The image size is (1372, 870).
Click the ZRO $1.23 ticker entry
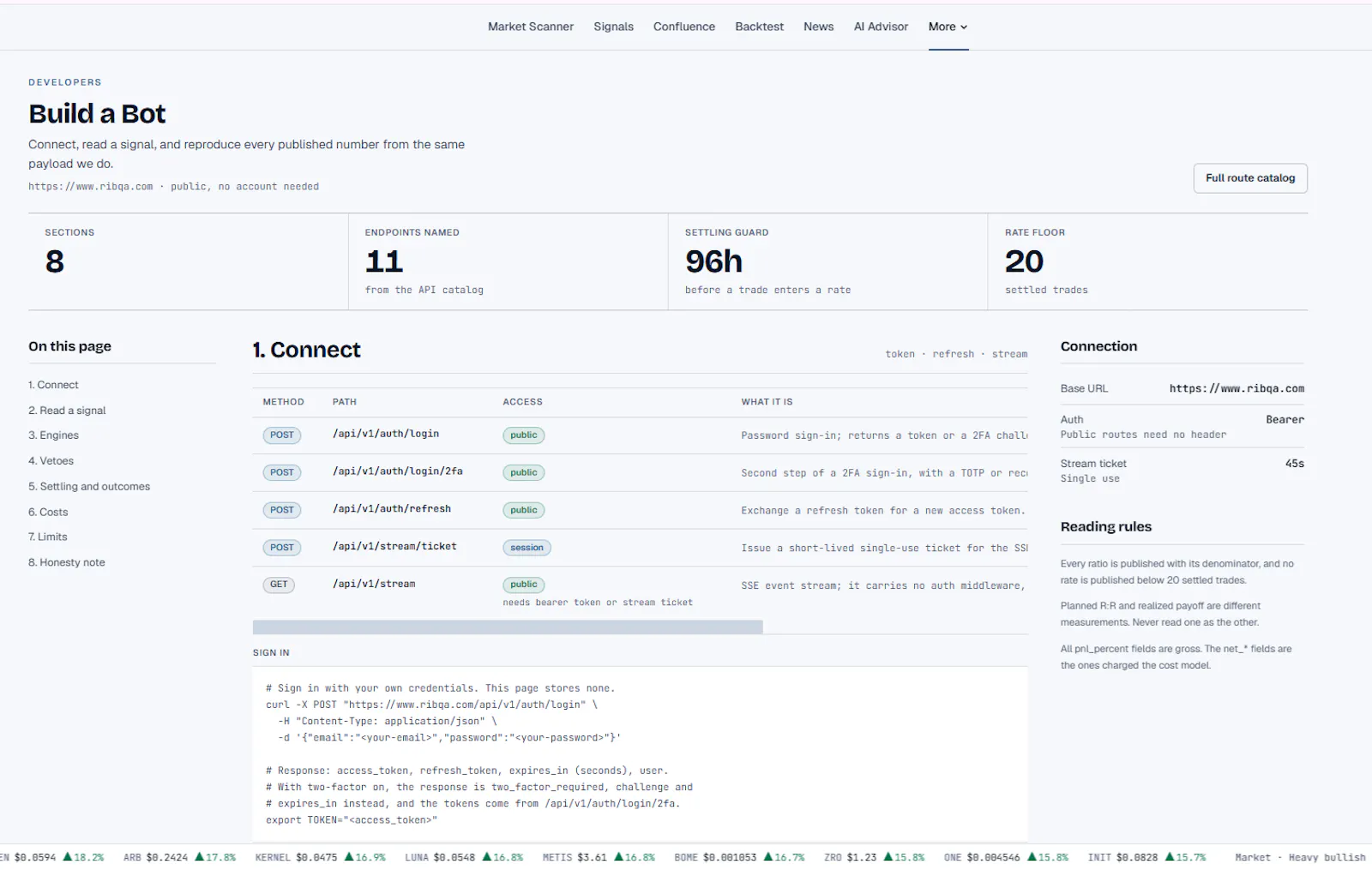pyautogui.click(x=874, y=857)
